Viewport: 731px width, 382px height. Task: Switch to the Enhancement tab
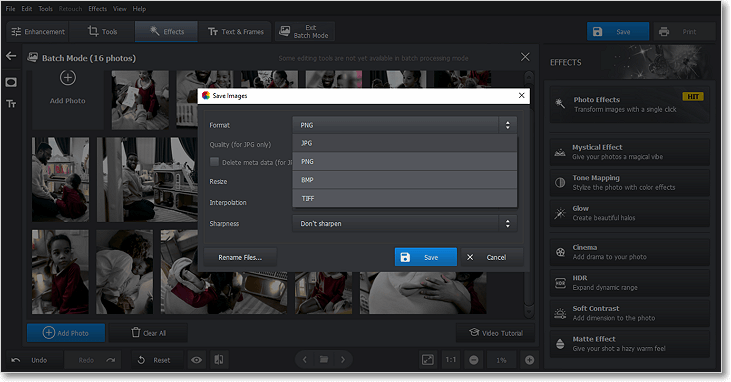click(38, 32)
